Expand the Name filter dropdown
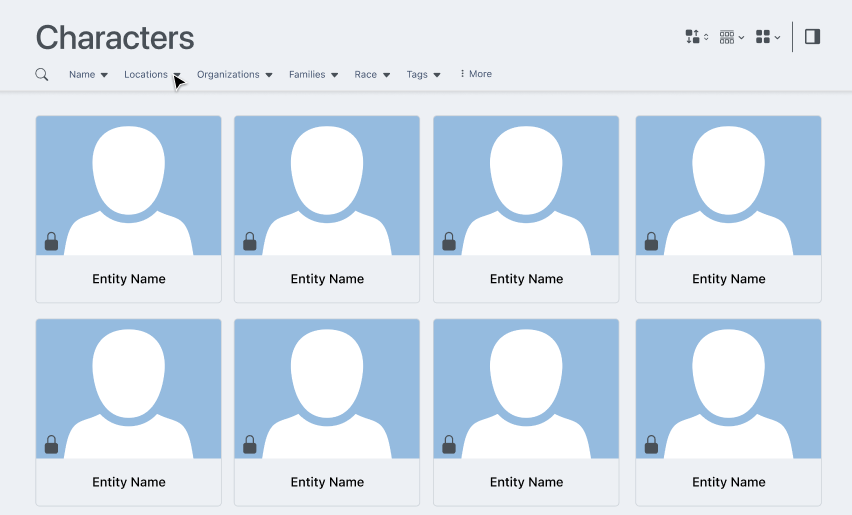This screenshot has width=852, height=515. 88,74
